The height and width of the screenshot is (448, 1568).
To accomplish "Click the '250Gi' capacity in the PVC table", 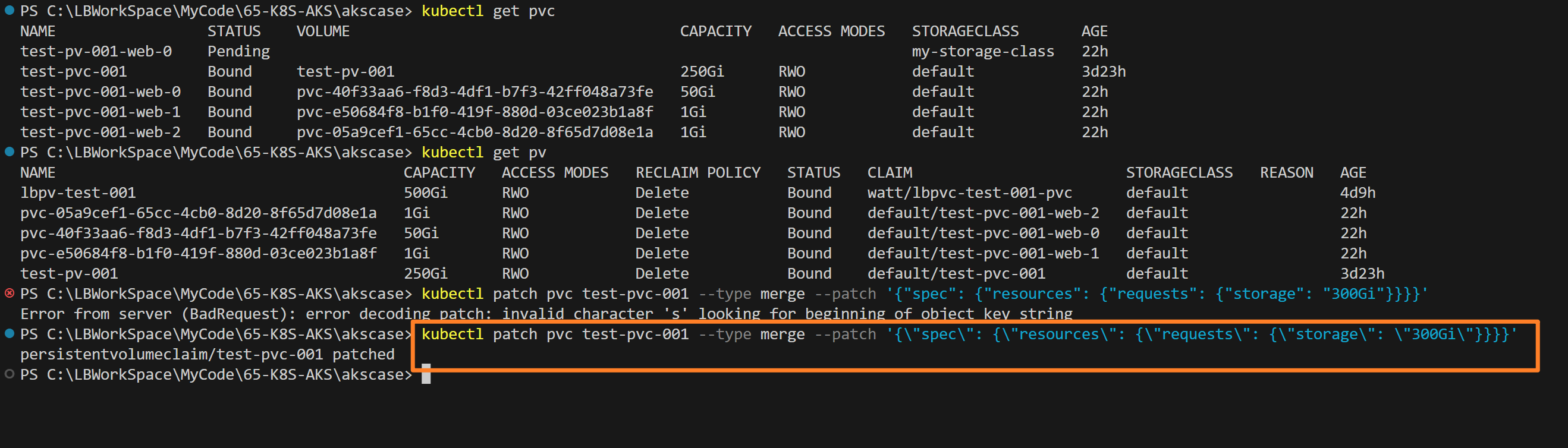I will [702, 72].
